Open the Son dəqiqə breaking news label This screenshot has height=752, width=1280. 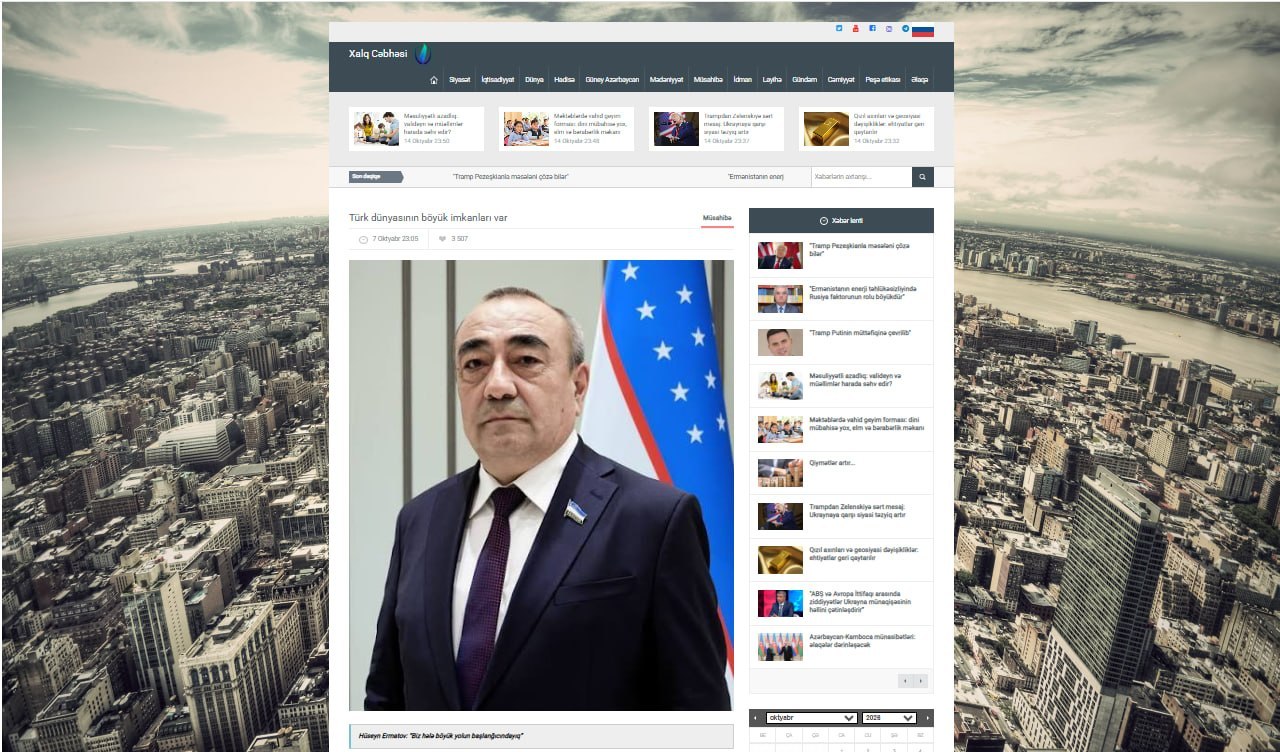[376, 177]
